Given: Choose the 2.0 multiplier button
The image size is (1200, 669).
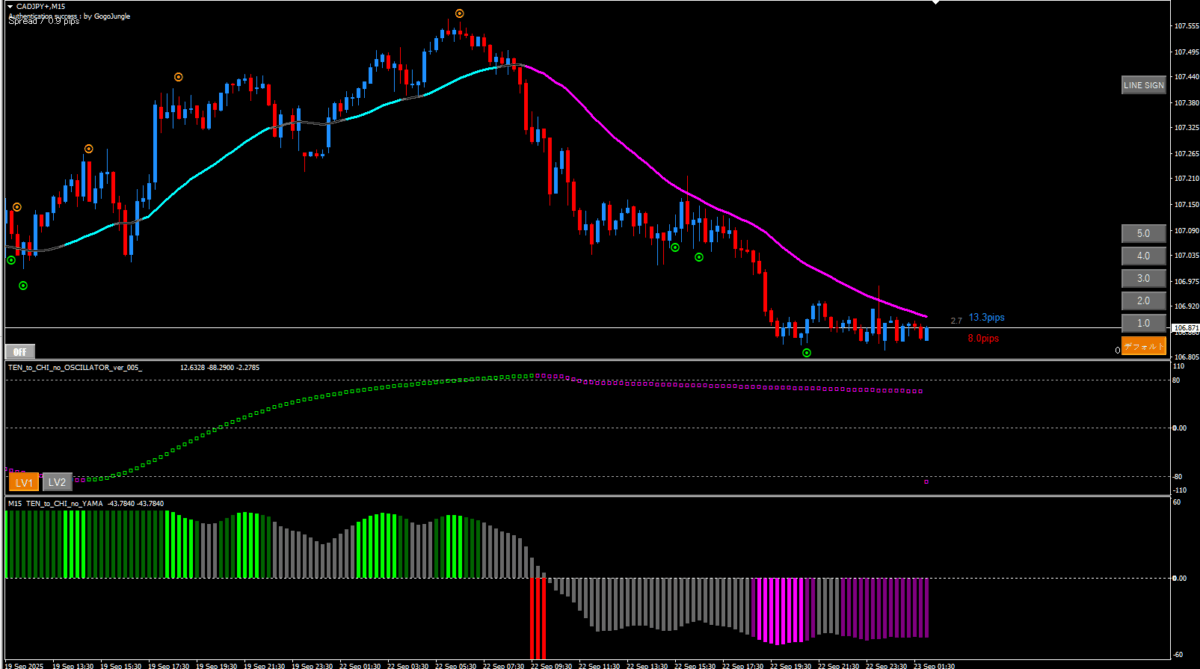Looking at the screenshot, I should tap(1143, 301).
